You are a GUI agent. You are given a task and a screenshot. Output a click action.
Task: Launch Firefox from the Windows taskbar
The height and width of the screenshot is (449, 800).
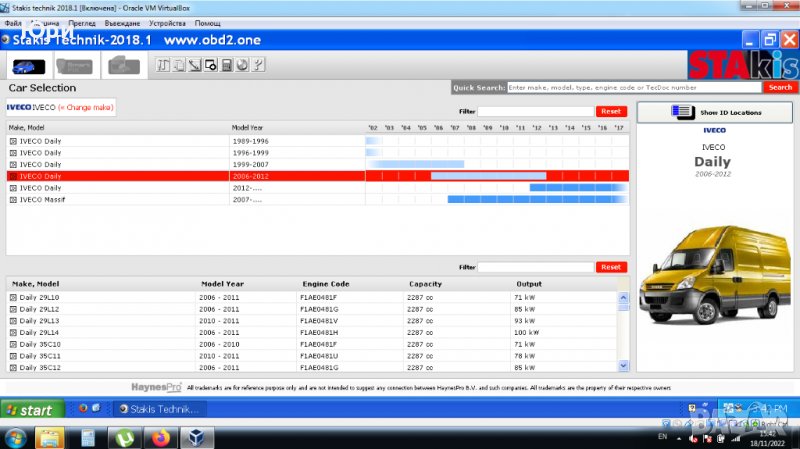(x=159, y=437)
